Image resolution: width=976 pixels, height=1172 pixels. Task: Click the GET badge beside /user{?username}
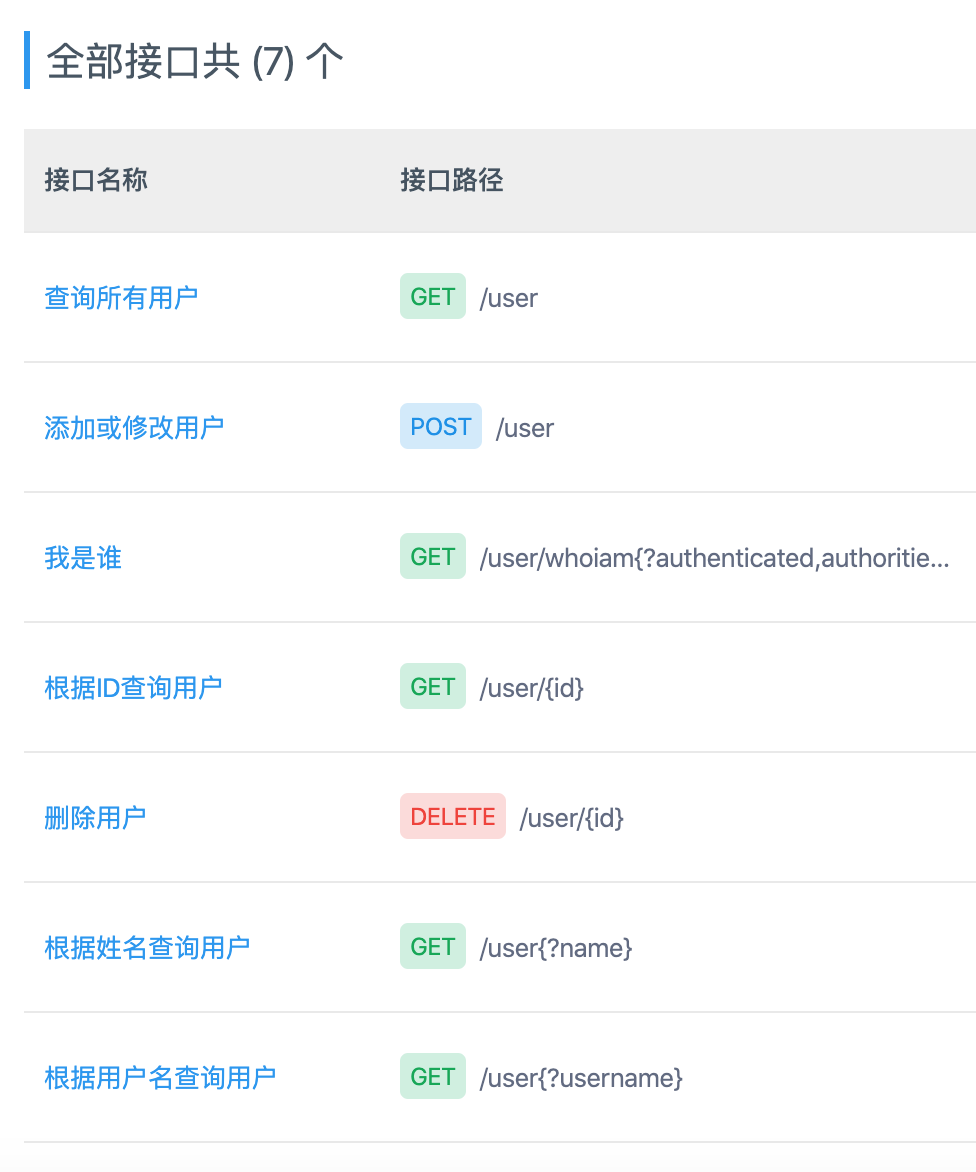(432, 1076)
